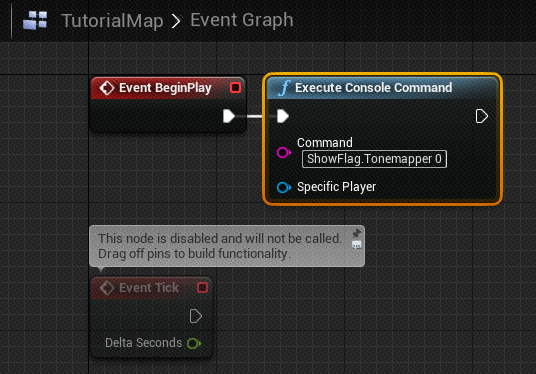Screen dimensions: 536x374
Task: Click Event BeginPlay output execution pin
Action: coord(229,116)
